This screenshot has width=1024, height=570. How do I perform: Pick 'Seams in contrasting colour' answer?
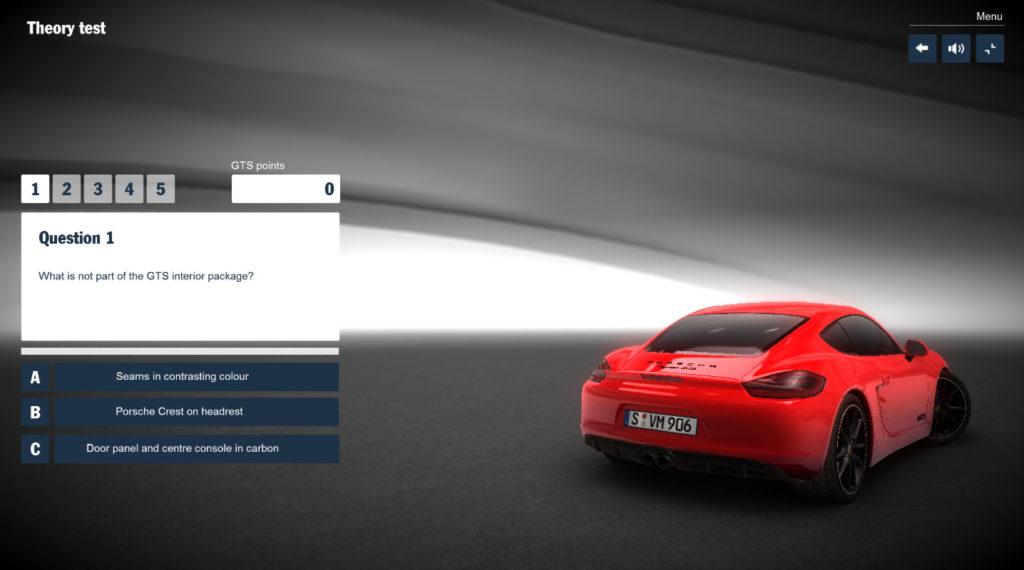pyautogui.click(x=196, y=377)
